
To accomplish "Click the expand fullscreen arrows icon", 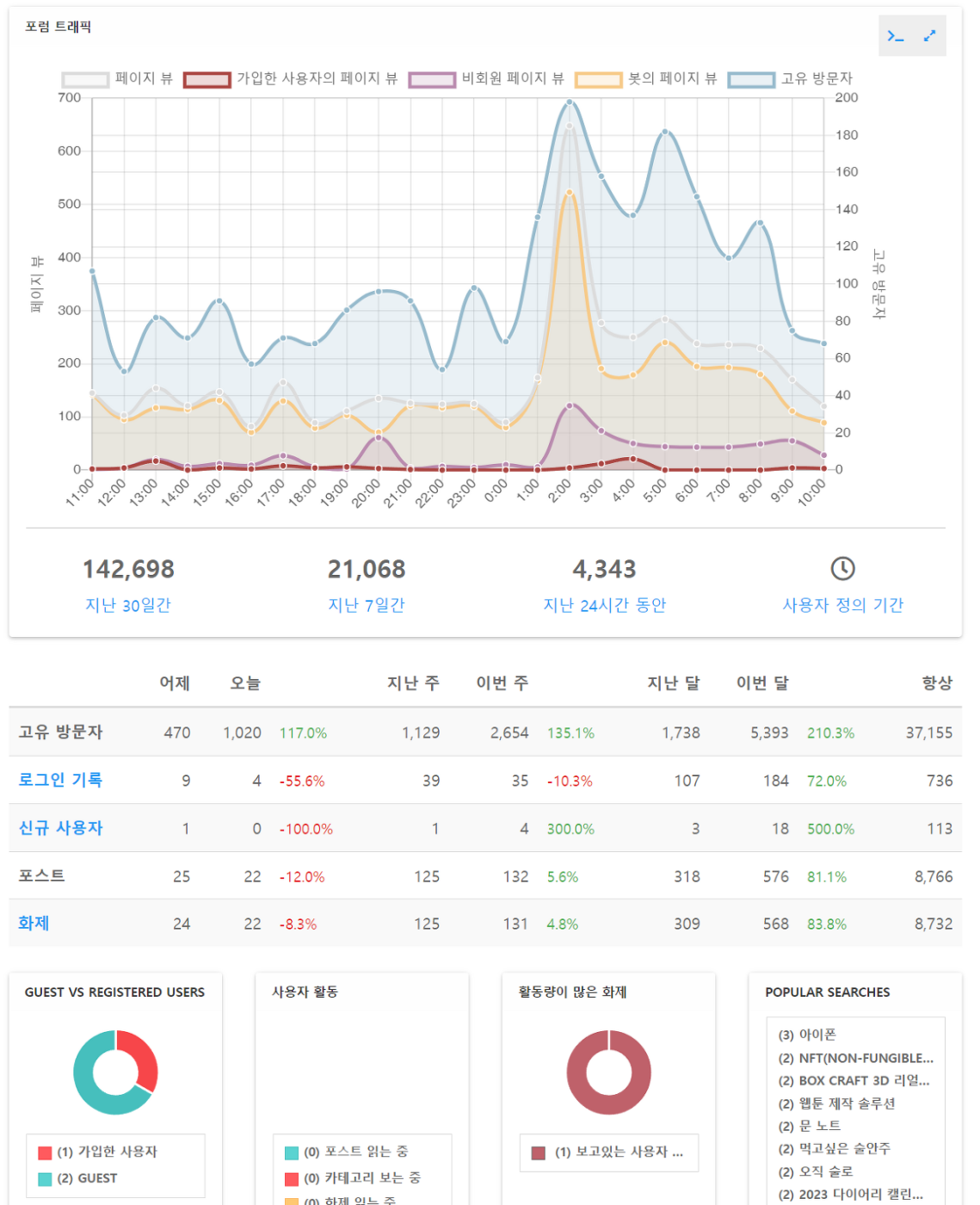I will [x=929, y=36].
